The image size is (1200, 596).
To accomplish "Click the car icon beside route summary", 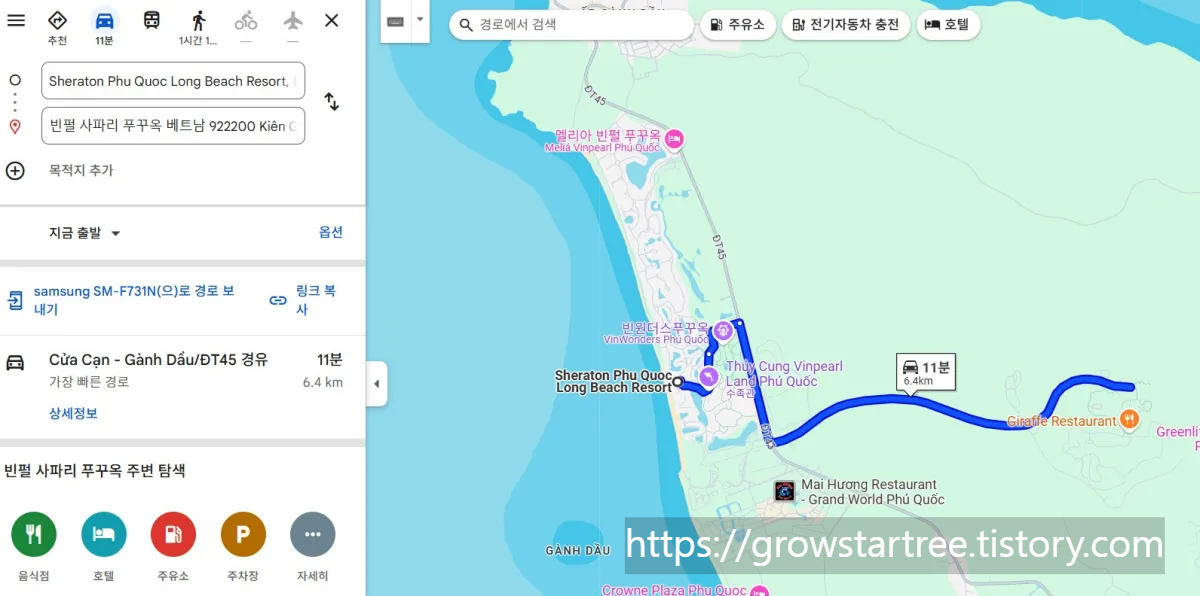I will click(15, 361).
